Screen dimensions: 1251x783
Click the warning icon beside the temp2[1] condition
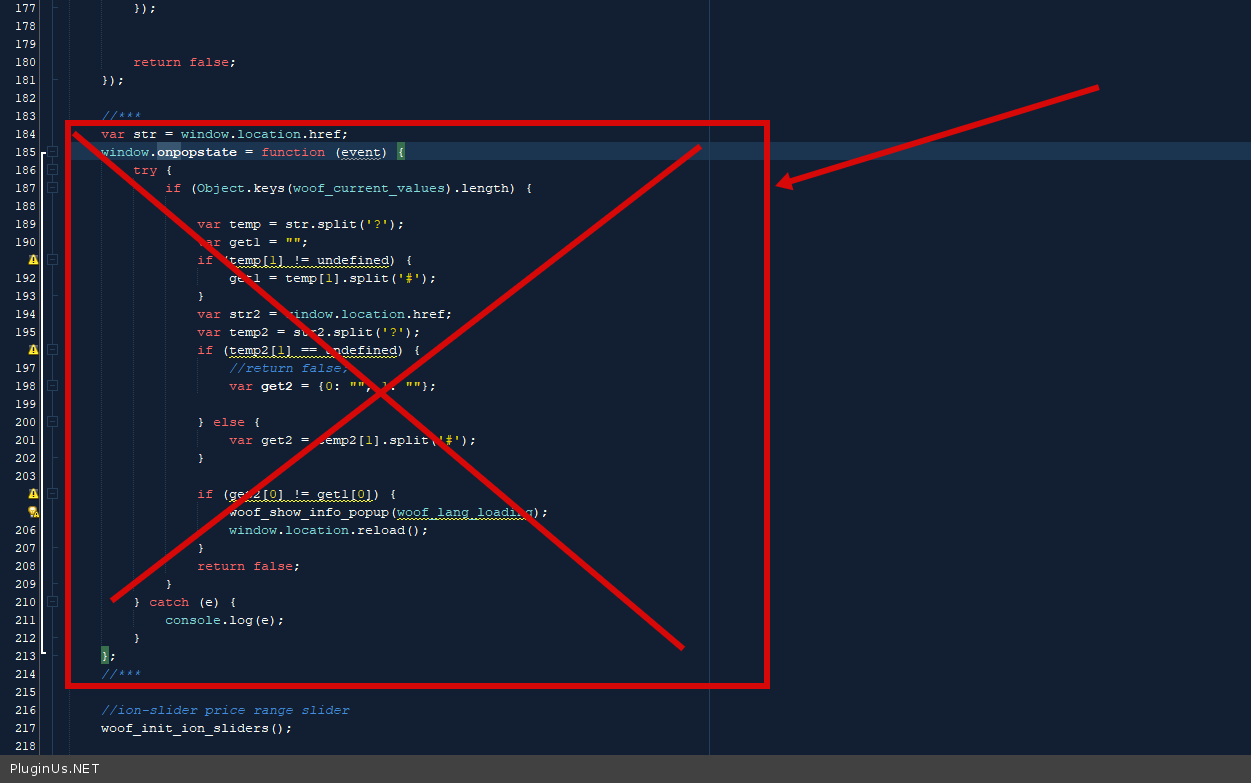[x=33, y=350]
